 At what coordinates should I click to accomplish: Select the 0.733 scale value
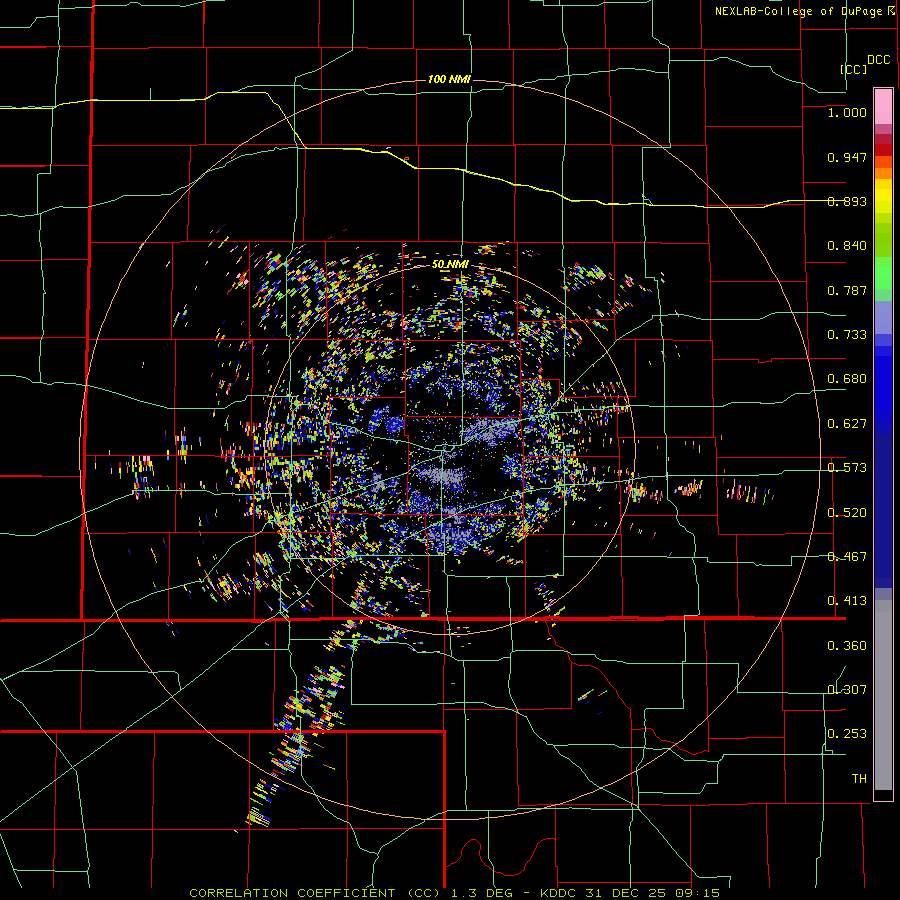pyautogui.click(x=847, y=335)
